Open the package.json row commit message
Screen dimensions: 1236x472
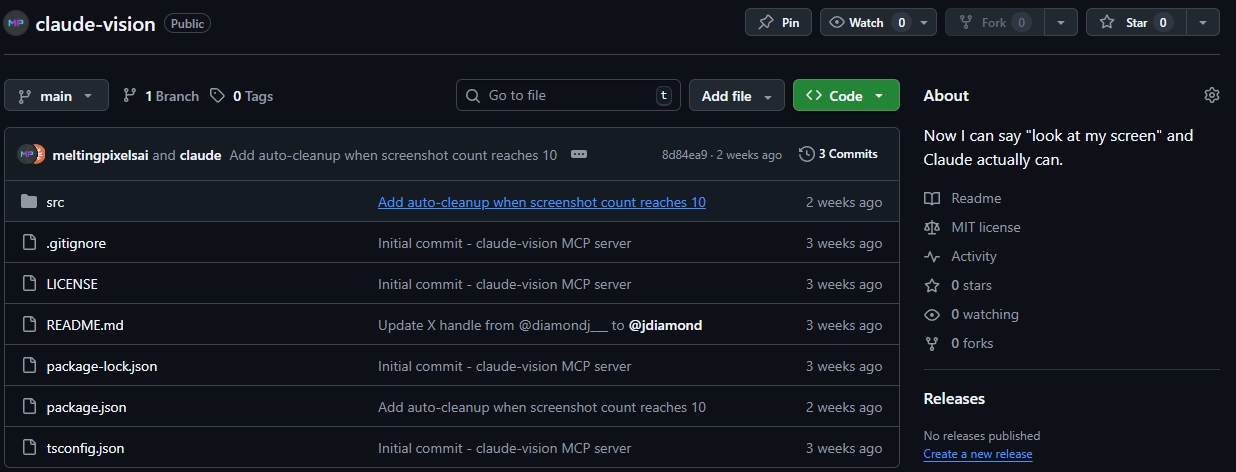[x=542, y=407]
